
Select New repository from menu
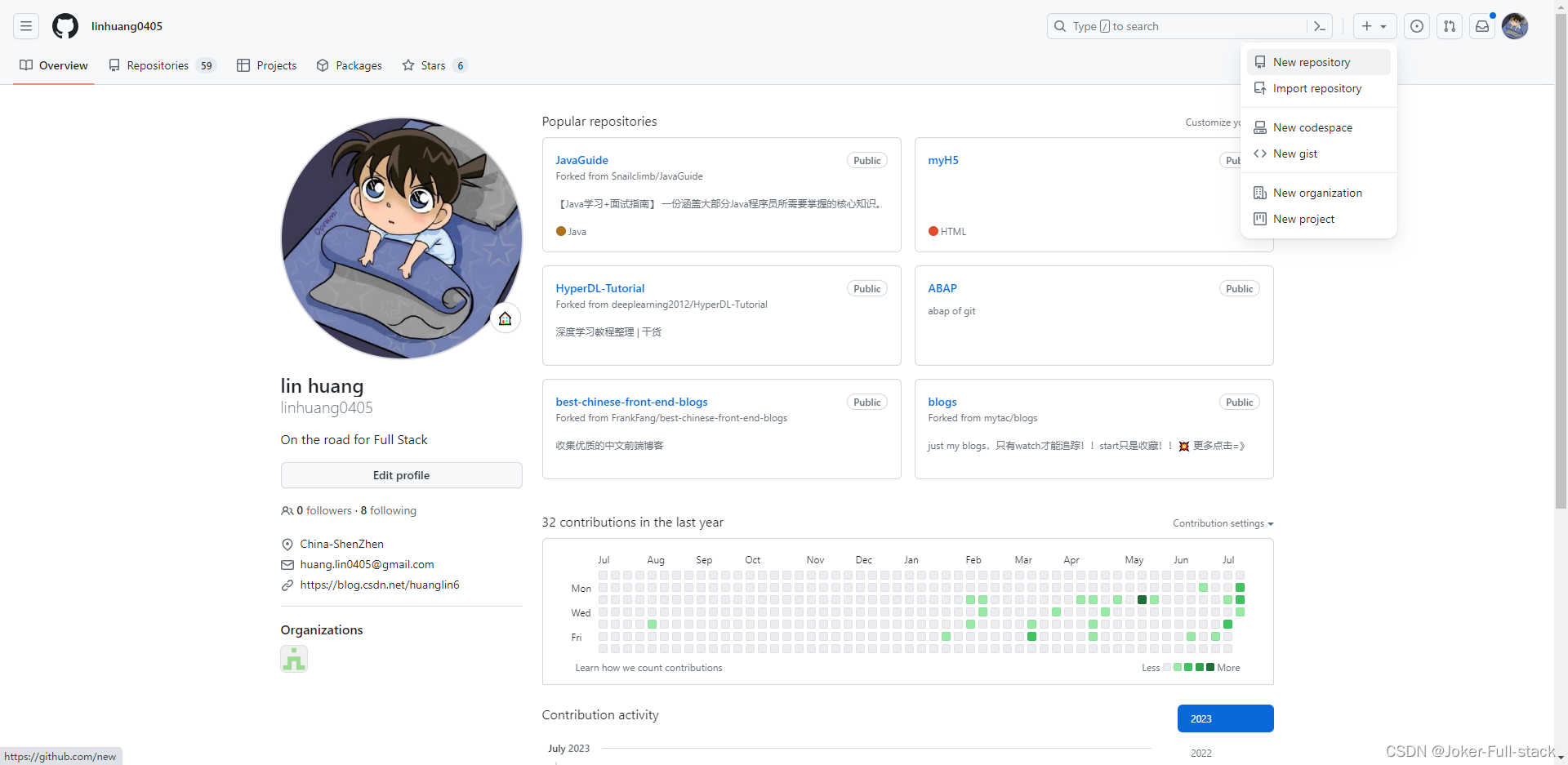1319,62
